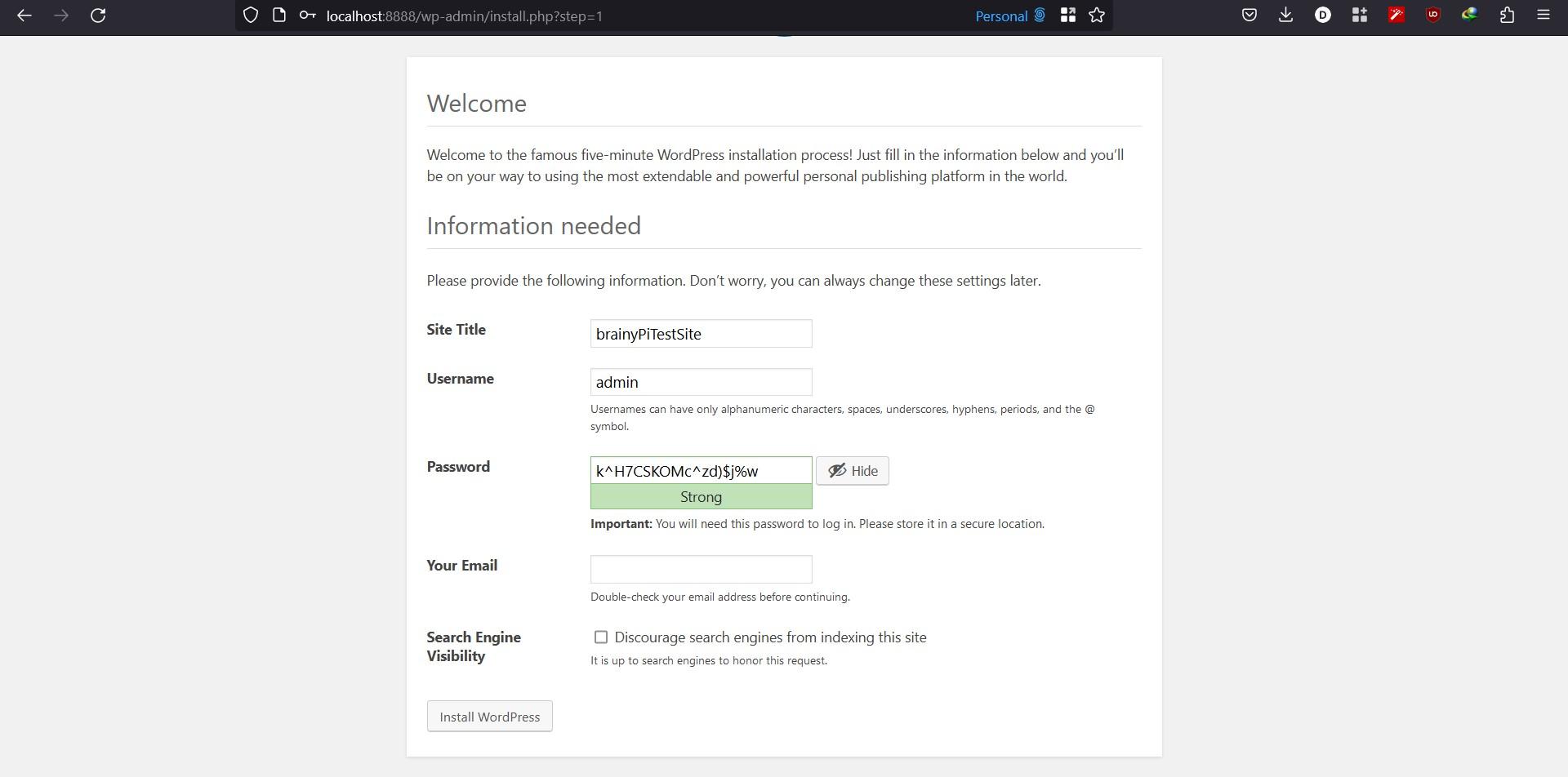Open the green colorful extension icon
This screenshot has height=777, width=1568.
pos(1469,16)
